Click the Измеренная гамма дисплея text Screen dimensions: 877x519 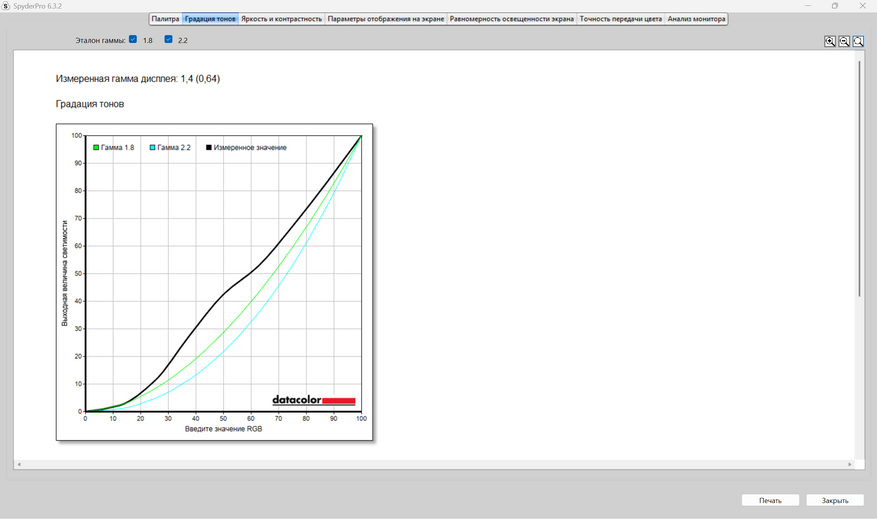[138, 79]
